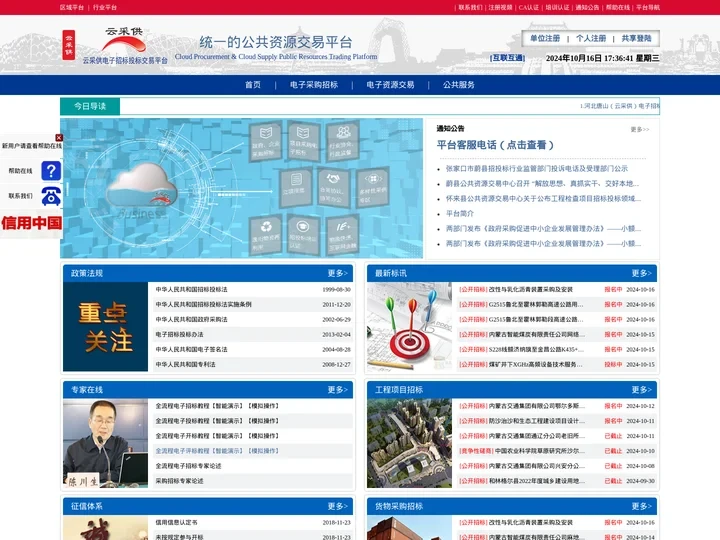Click the handshake tile in banner
The width and height of the screenshot is (720, 540).
332,188
